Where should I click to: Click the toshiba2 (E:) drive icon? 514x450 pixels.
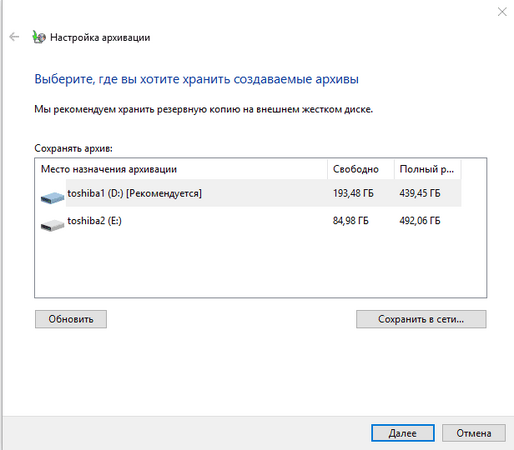click(x=52, y=225)
